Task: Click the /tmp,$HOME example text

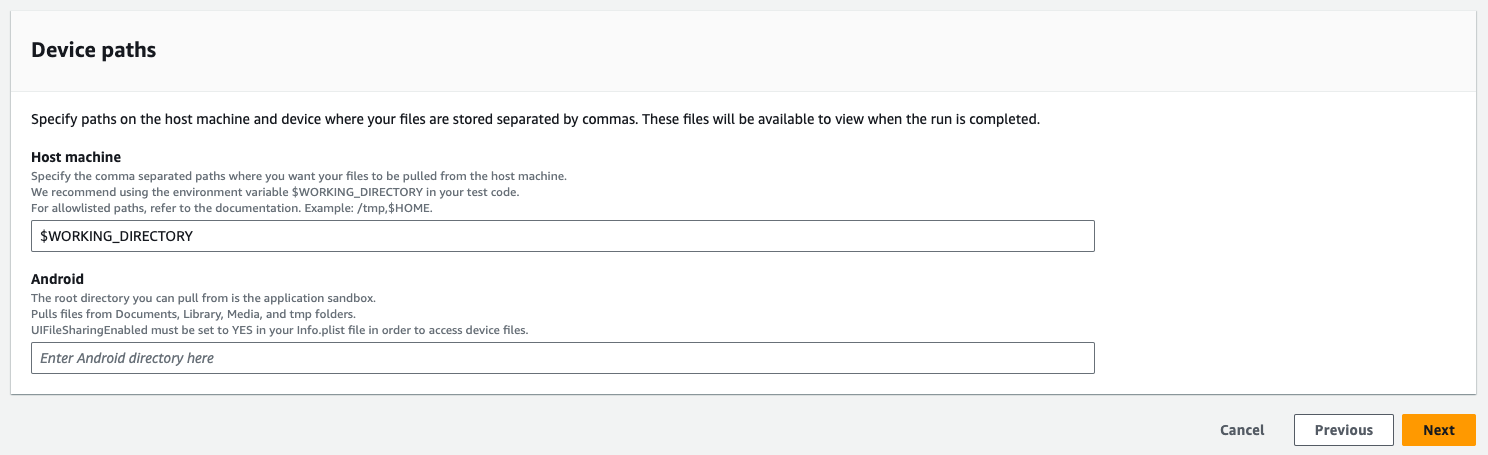Action: point(396,206)
